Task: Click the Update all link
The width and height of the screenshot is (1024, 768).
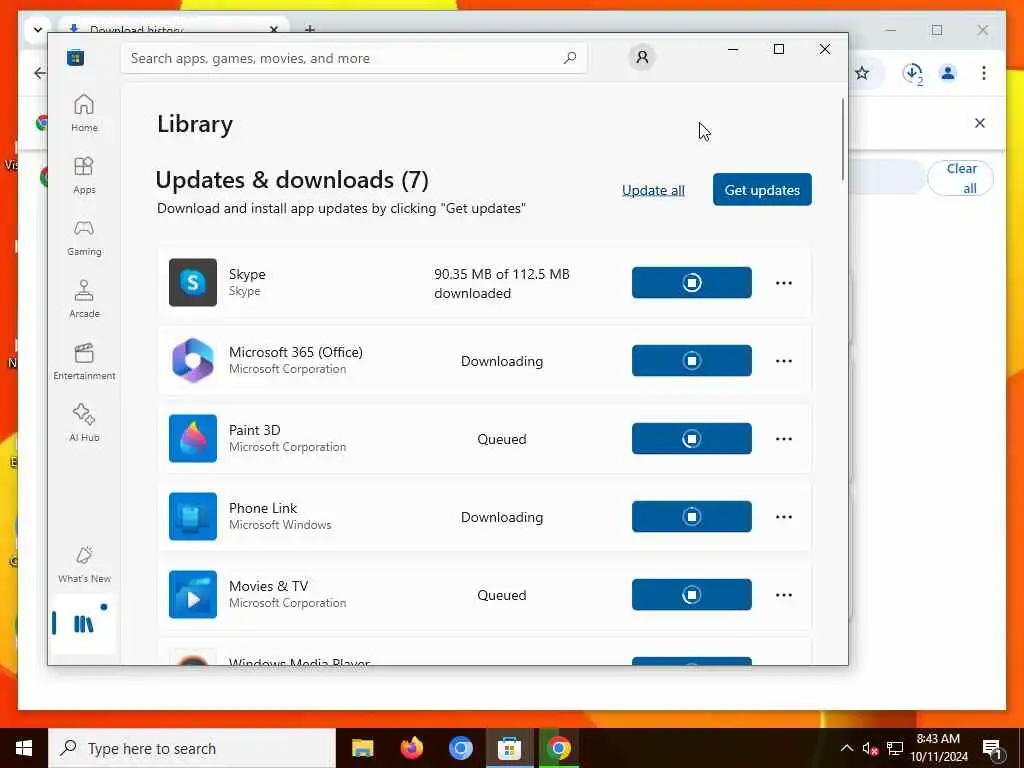Action: 653,190
